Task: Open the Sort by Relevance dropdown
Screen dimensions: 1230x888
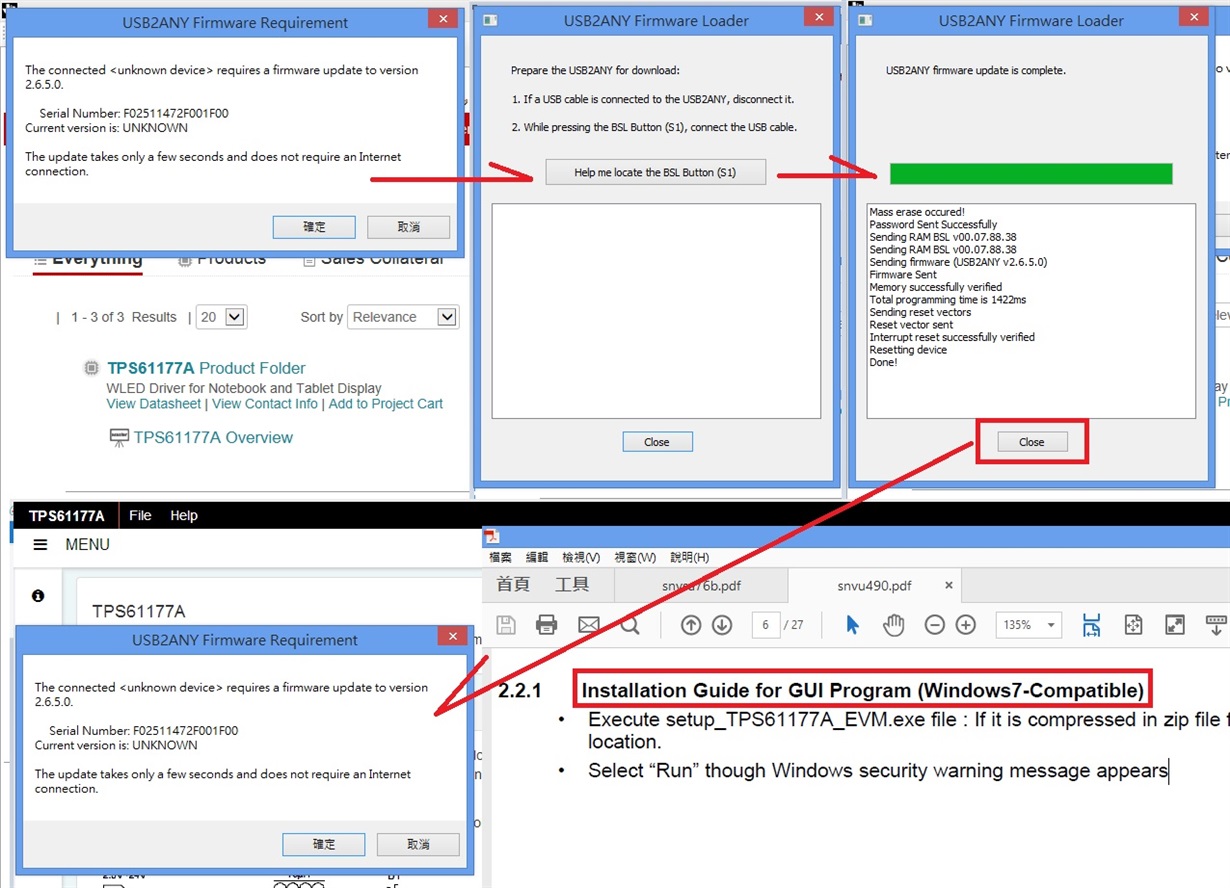Action: pos(403,317)
